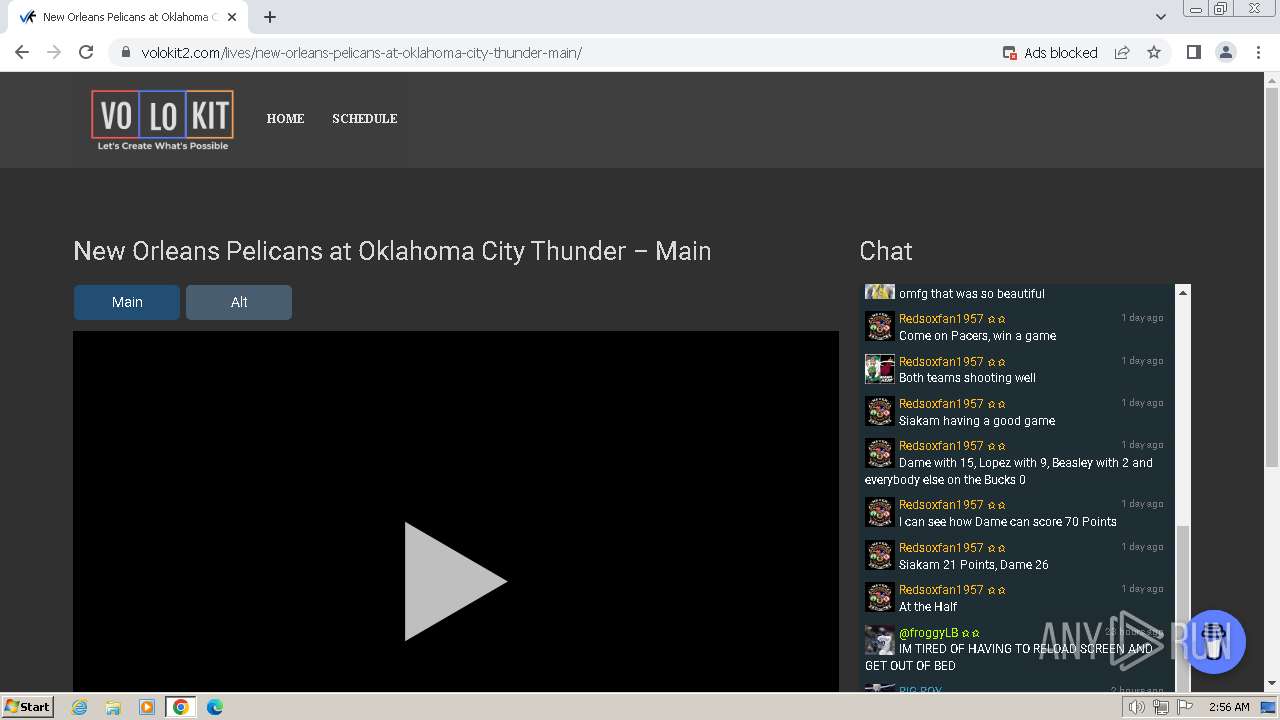Click the @froggyLB avatar
This screenshot has width=1280, height=720.
(880, 640)
